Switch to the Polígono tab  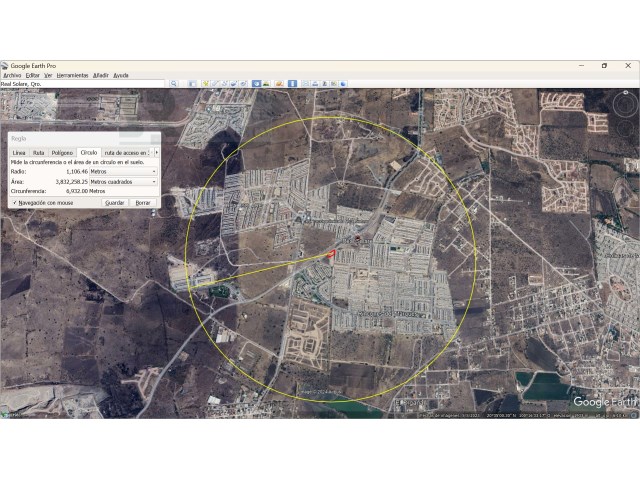pyautogui.click(x=63, y=152)
